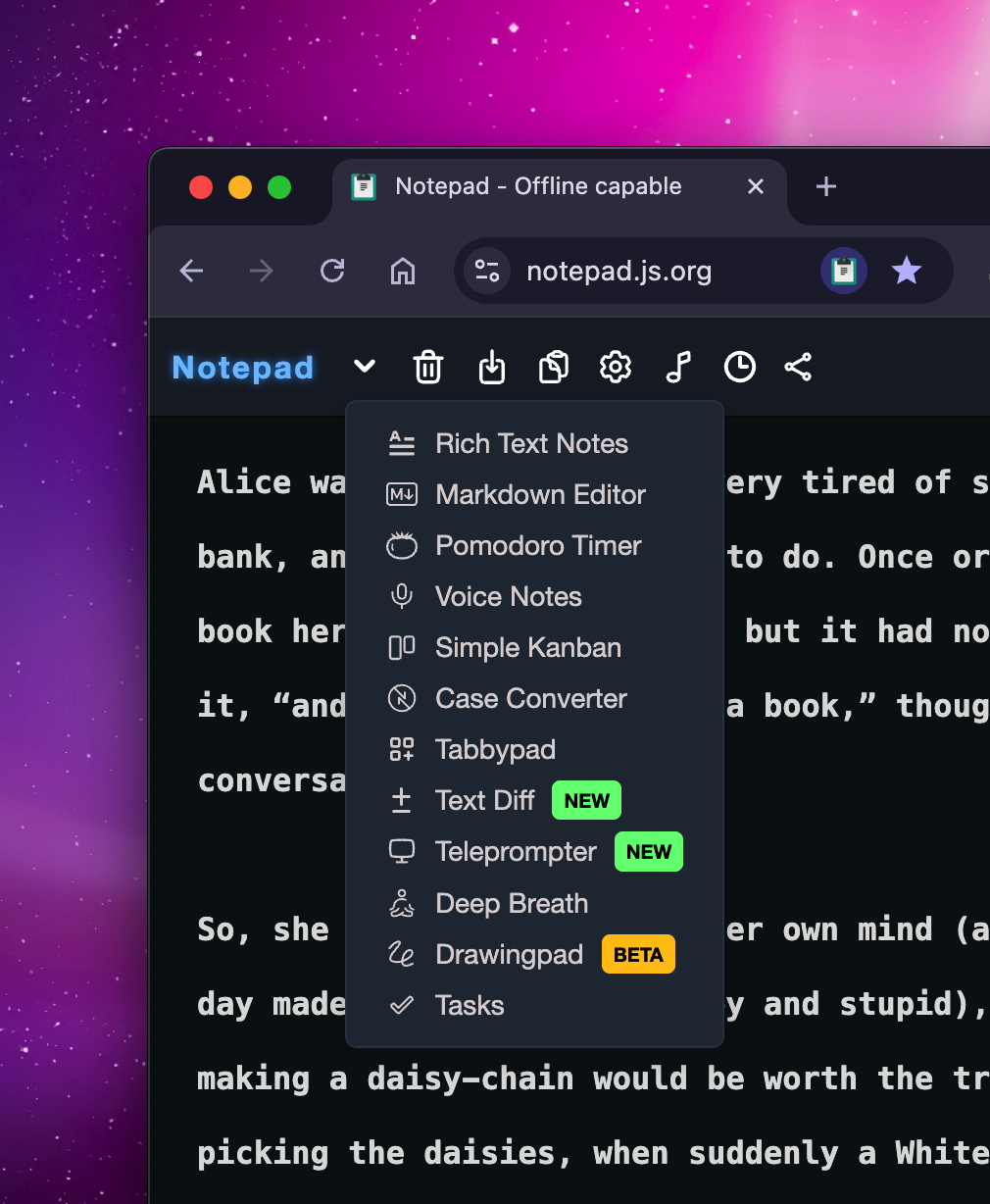Click the Text Diff plus-minus icon
Image resolution: width=990 pixels, height=1204 pixels.
tap(402, 801)
